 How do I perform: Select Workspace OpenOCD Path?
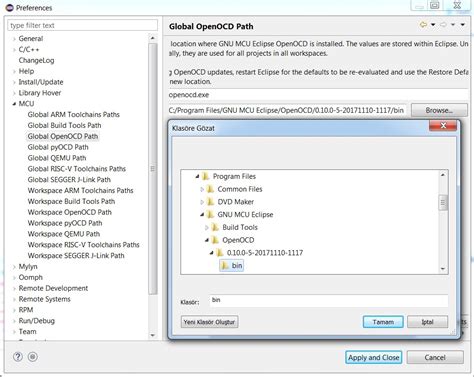click(70, 212)
